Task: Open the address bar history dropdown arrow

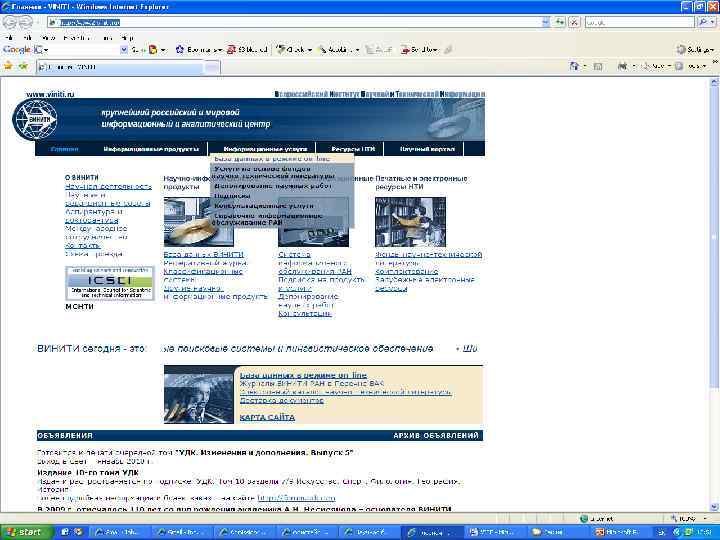Action: pyautogui.click(x=545, y=22)
